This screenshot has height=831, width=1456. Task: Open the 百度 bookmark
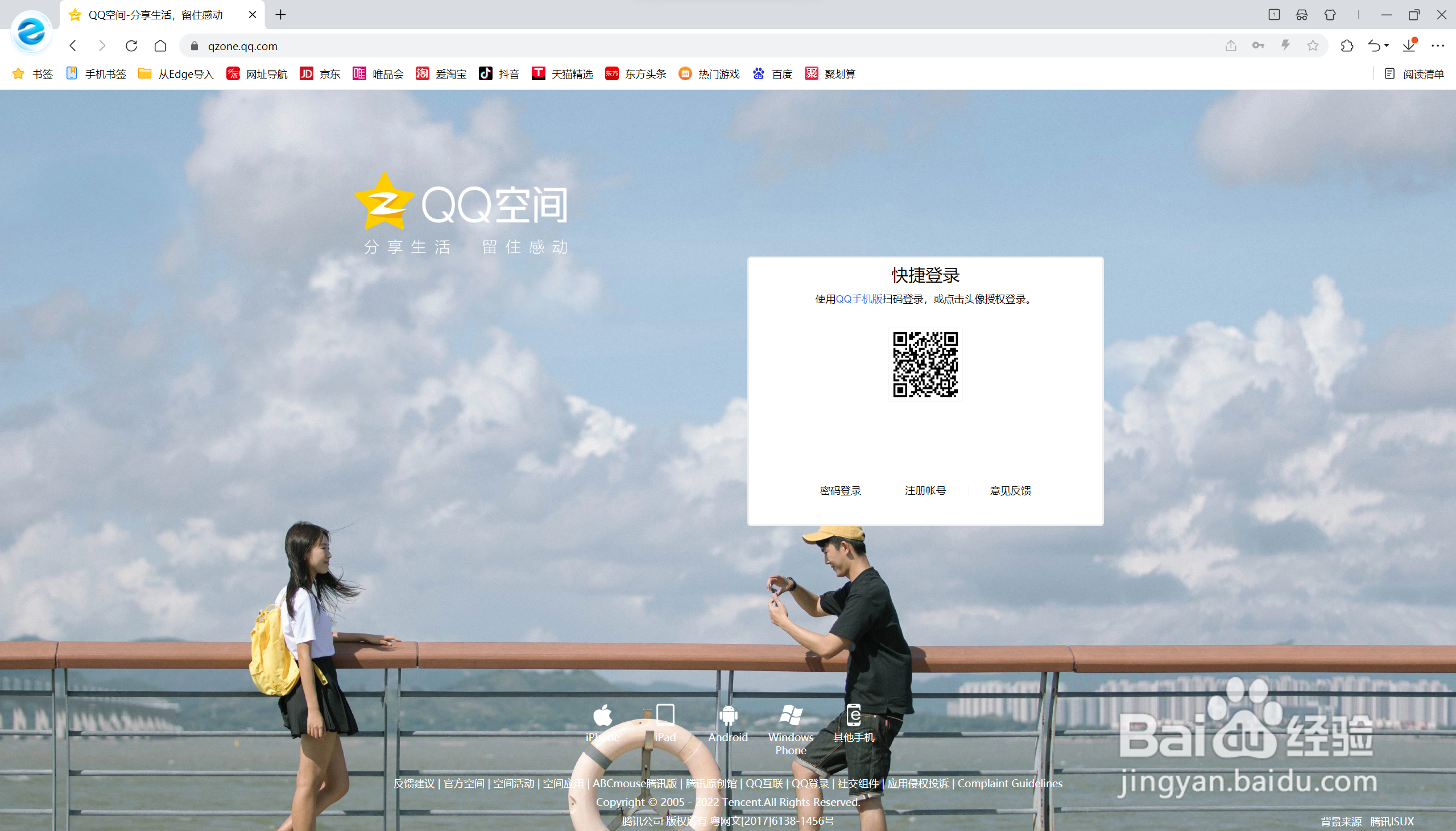click(x=772, y=73)
